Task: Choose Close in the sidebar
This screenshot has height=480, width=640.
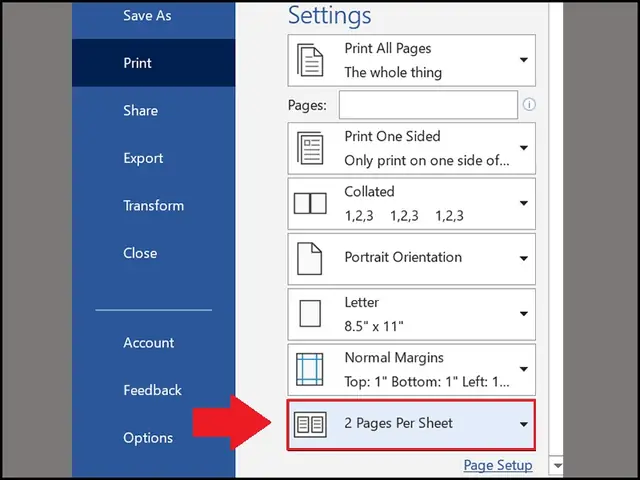Action: 140,253
